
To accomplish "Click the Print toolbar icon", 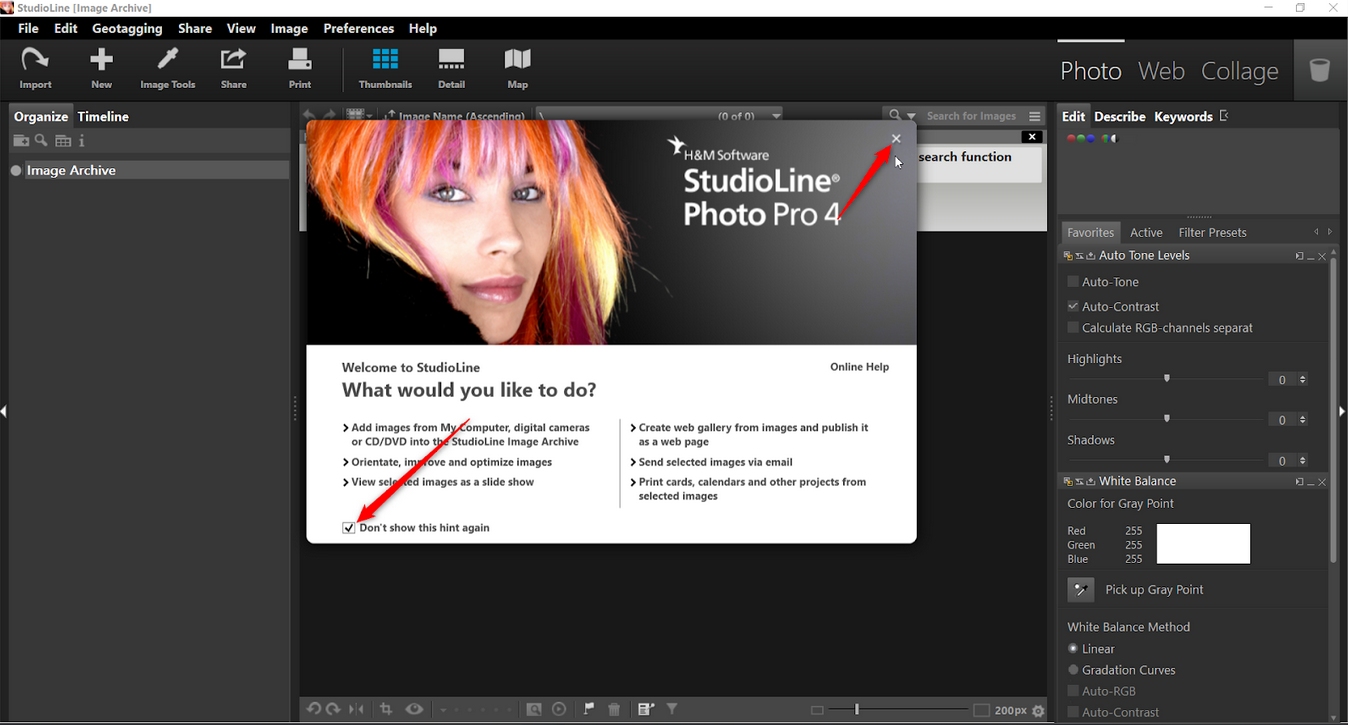I will pyautogui.click(x=300, y=69).
